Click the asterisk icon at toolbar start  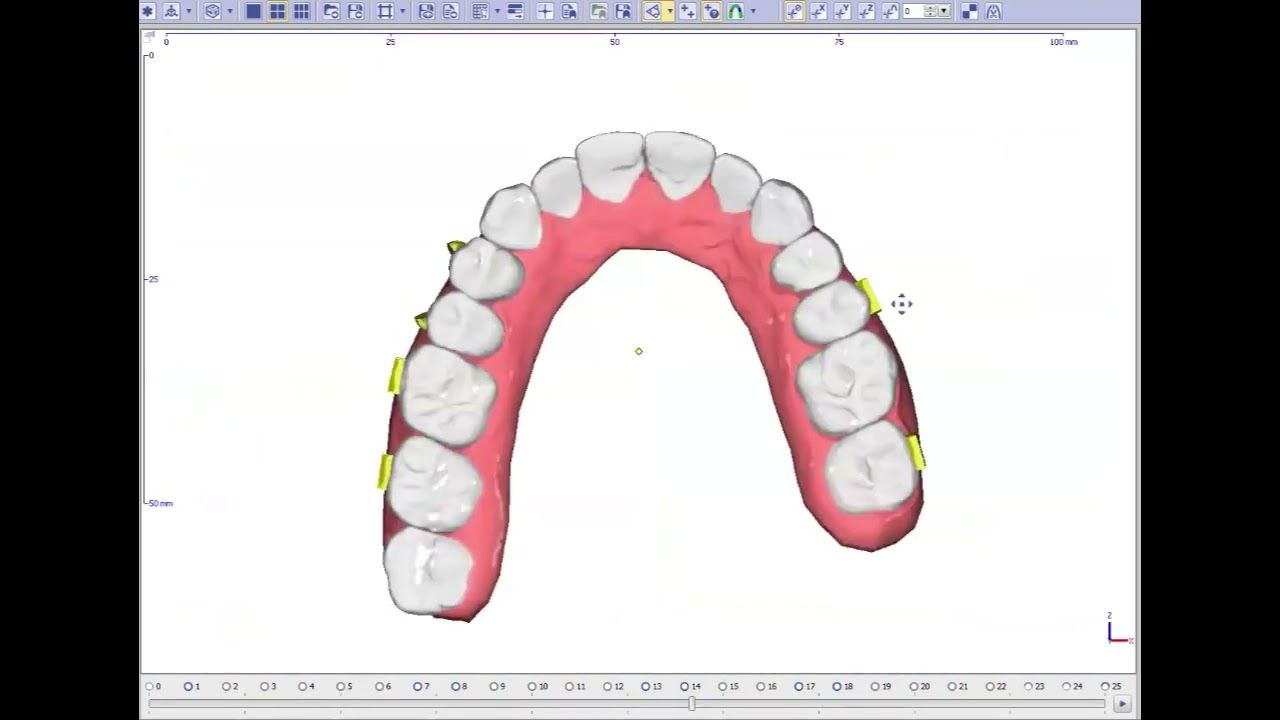pyautogui.click(x=148, y=12)
